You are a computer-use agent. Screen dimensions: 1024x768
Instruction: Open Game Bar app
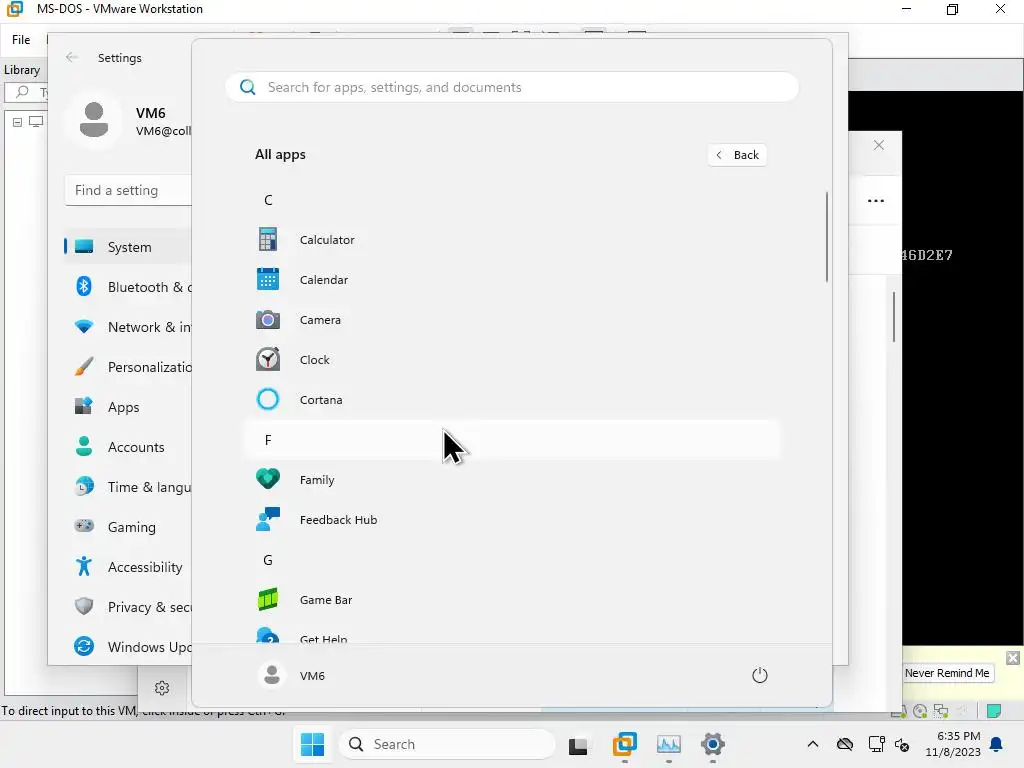coord(512,600)
